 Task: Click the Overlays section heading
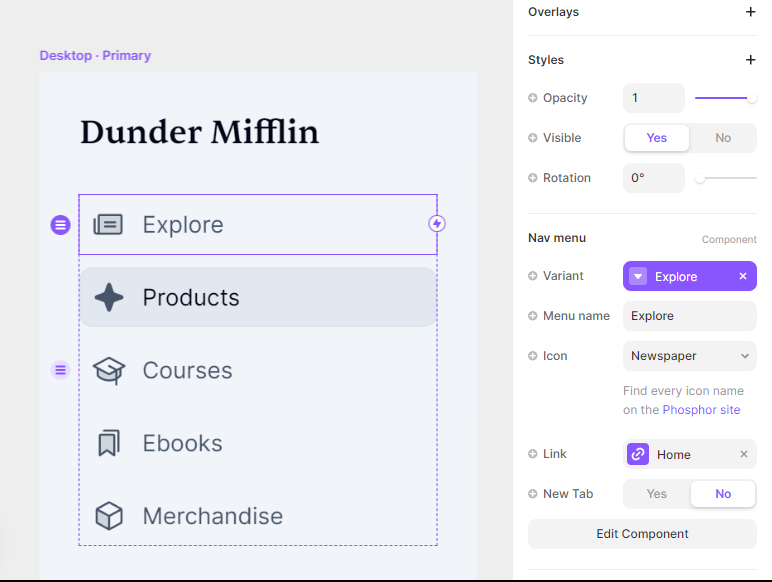tap(553, 12)
